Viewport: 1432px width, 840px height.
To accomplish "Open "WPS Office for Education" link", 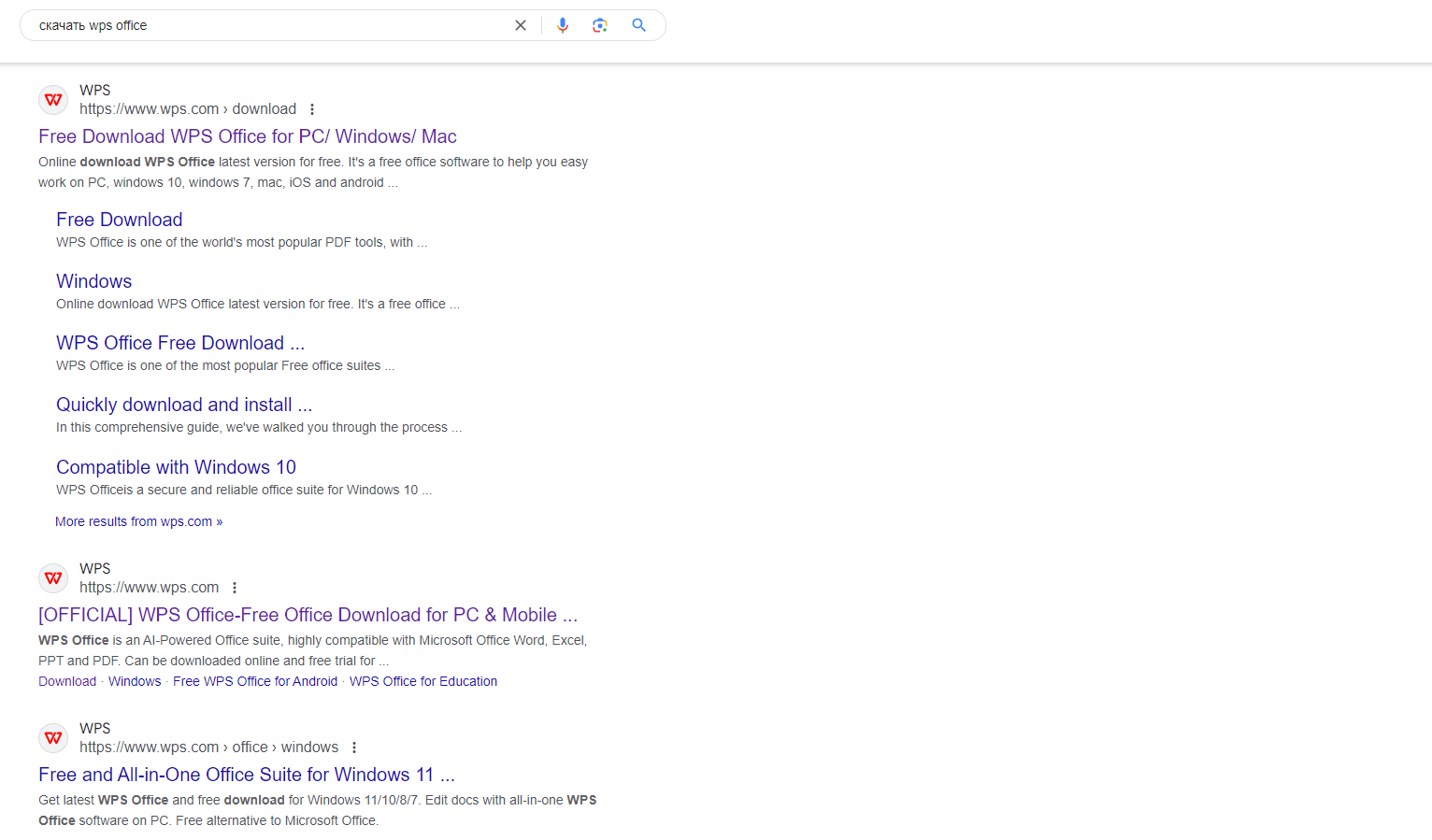I will pyautogui.click(x=422, y=681).
